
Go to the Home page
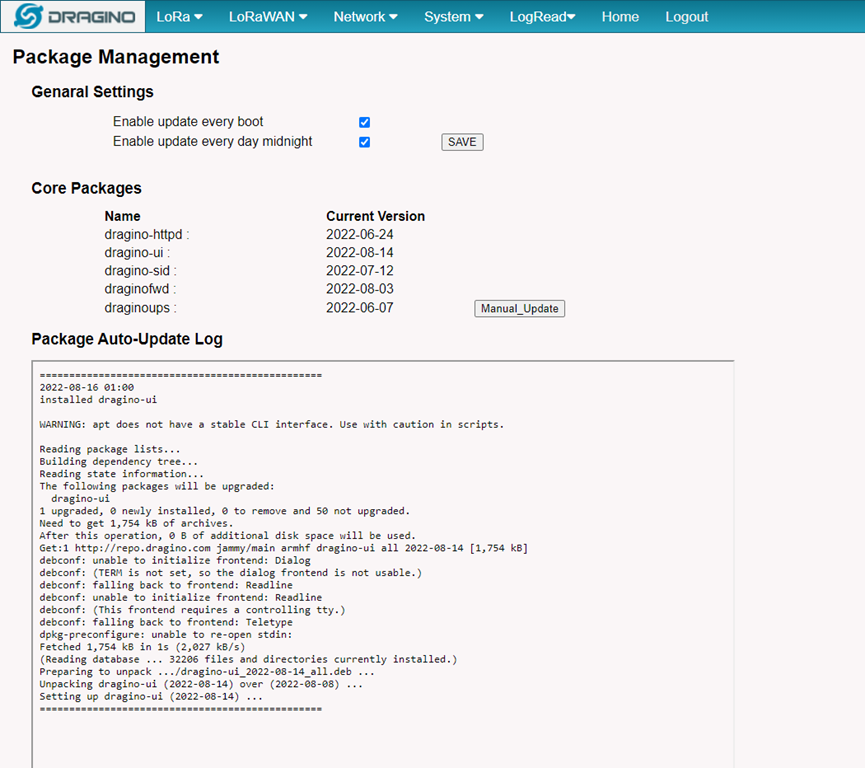[x=620, y=17]
